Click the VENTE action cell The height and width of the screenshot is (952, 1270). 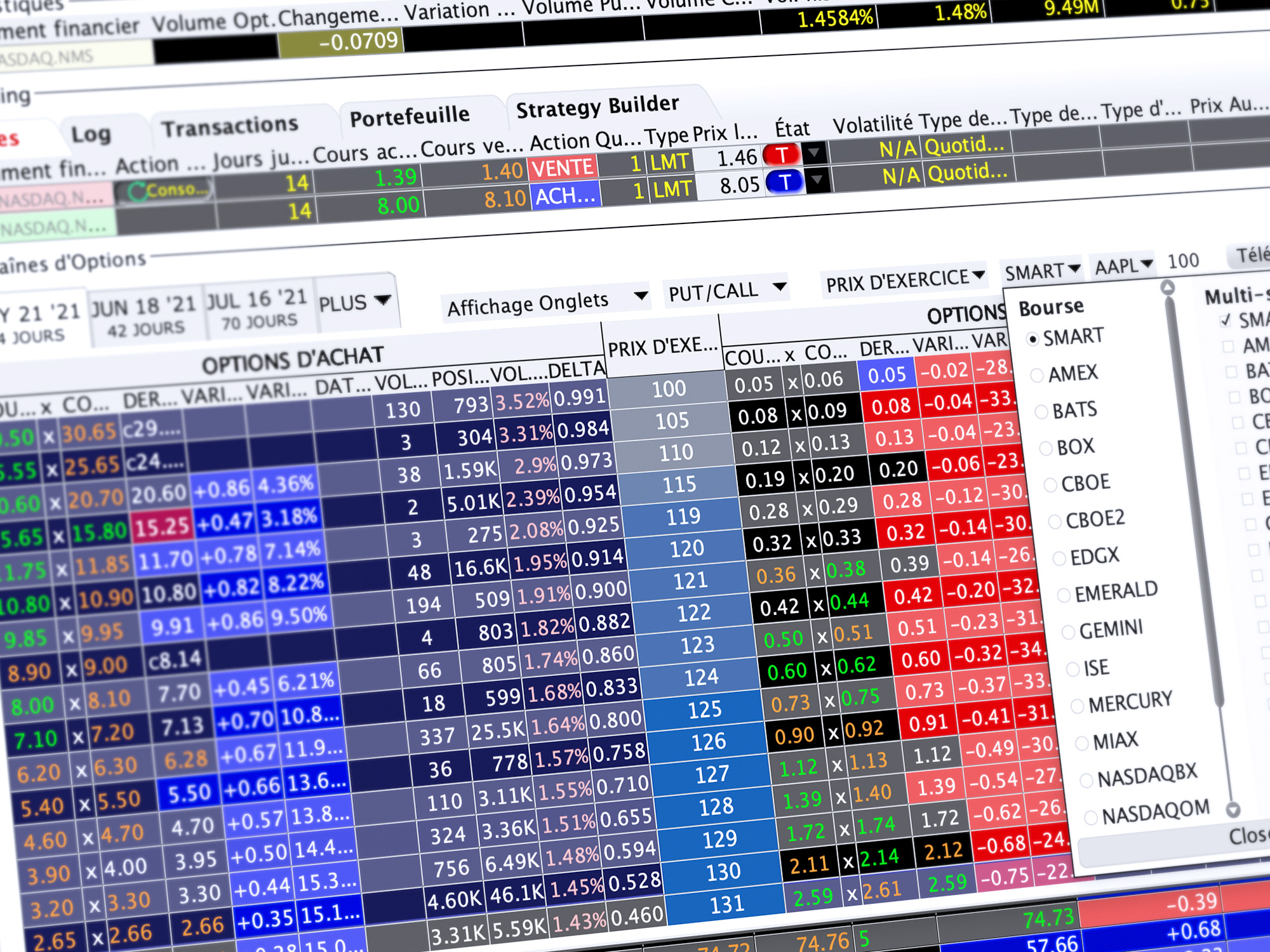tap(563, 168)
